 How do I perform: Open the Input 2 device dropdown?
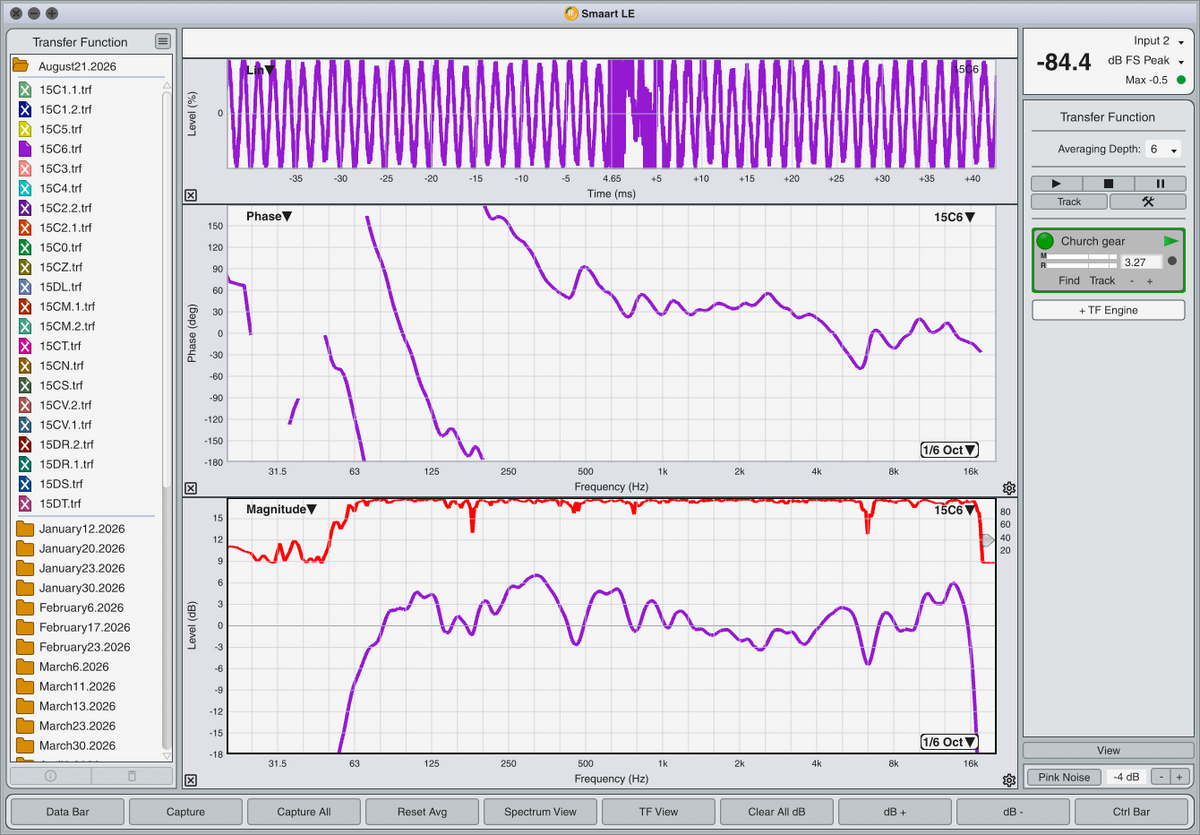tap(1159, 41)
